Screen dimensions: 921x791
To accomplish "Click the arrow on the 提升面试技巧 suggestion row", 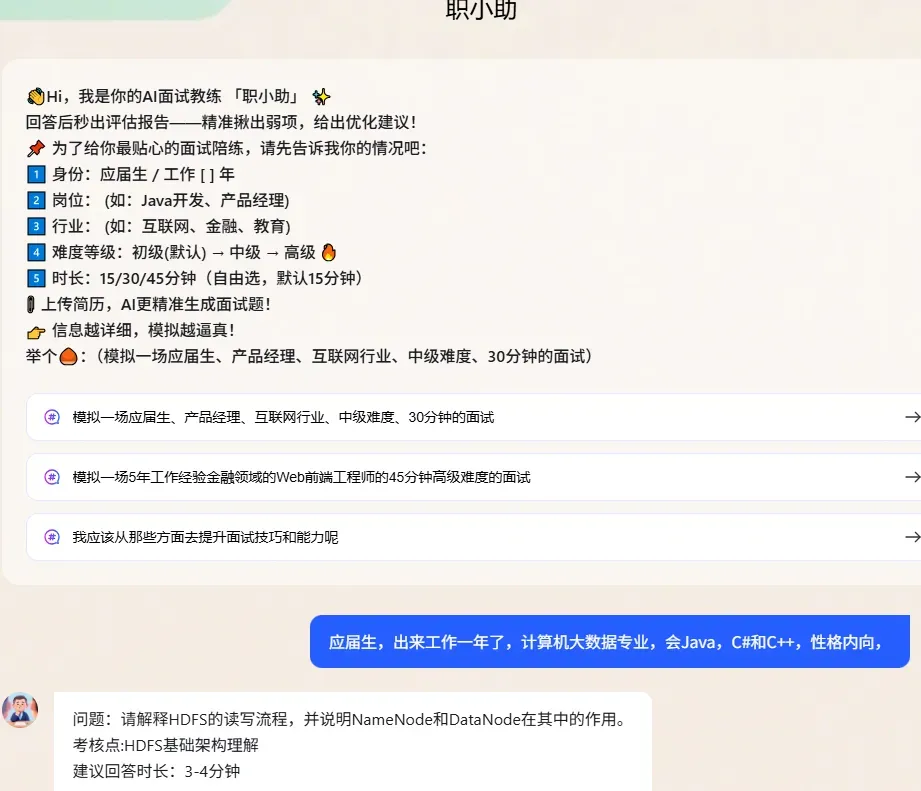I will (912, 537).
